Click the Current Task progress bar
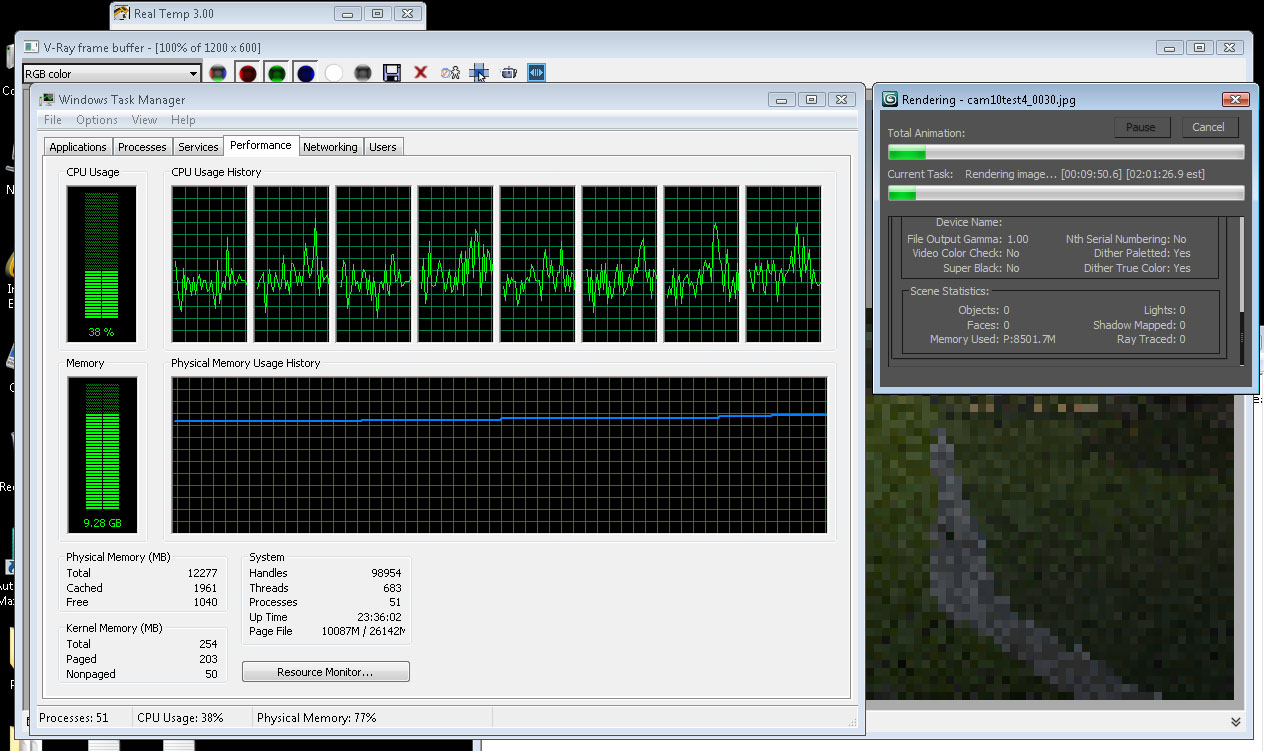This screenshot has width=1264, height=751. [x=1066, y=193]
